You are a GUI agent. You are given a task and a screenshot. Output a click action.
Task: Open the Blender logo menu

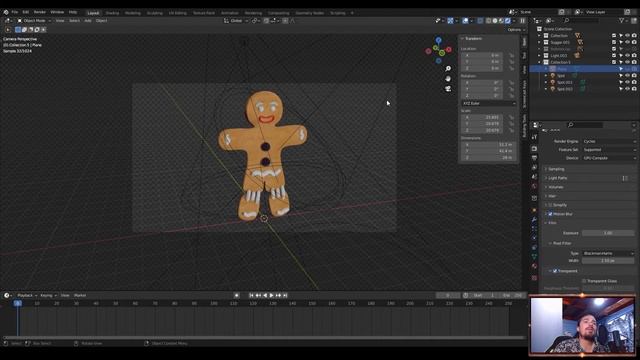pyautogui.click(x=6, y=12)
